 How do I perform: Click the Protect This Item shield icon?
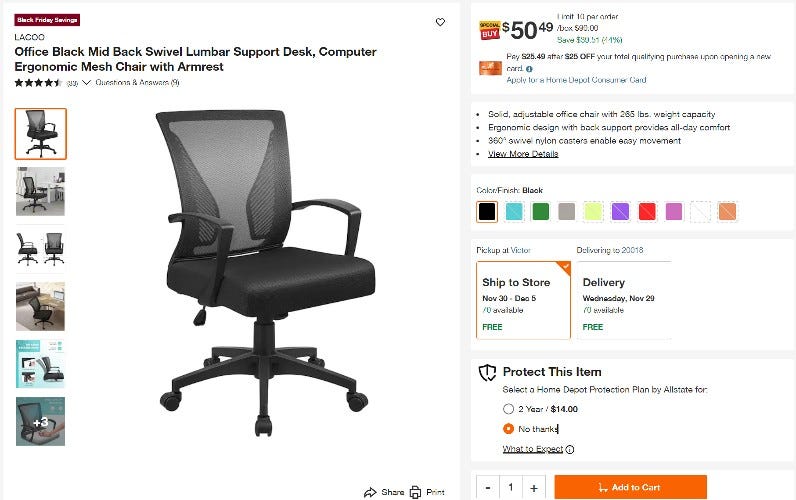pos(487,372)
